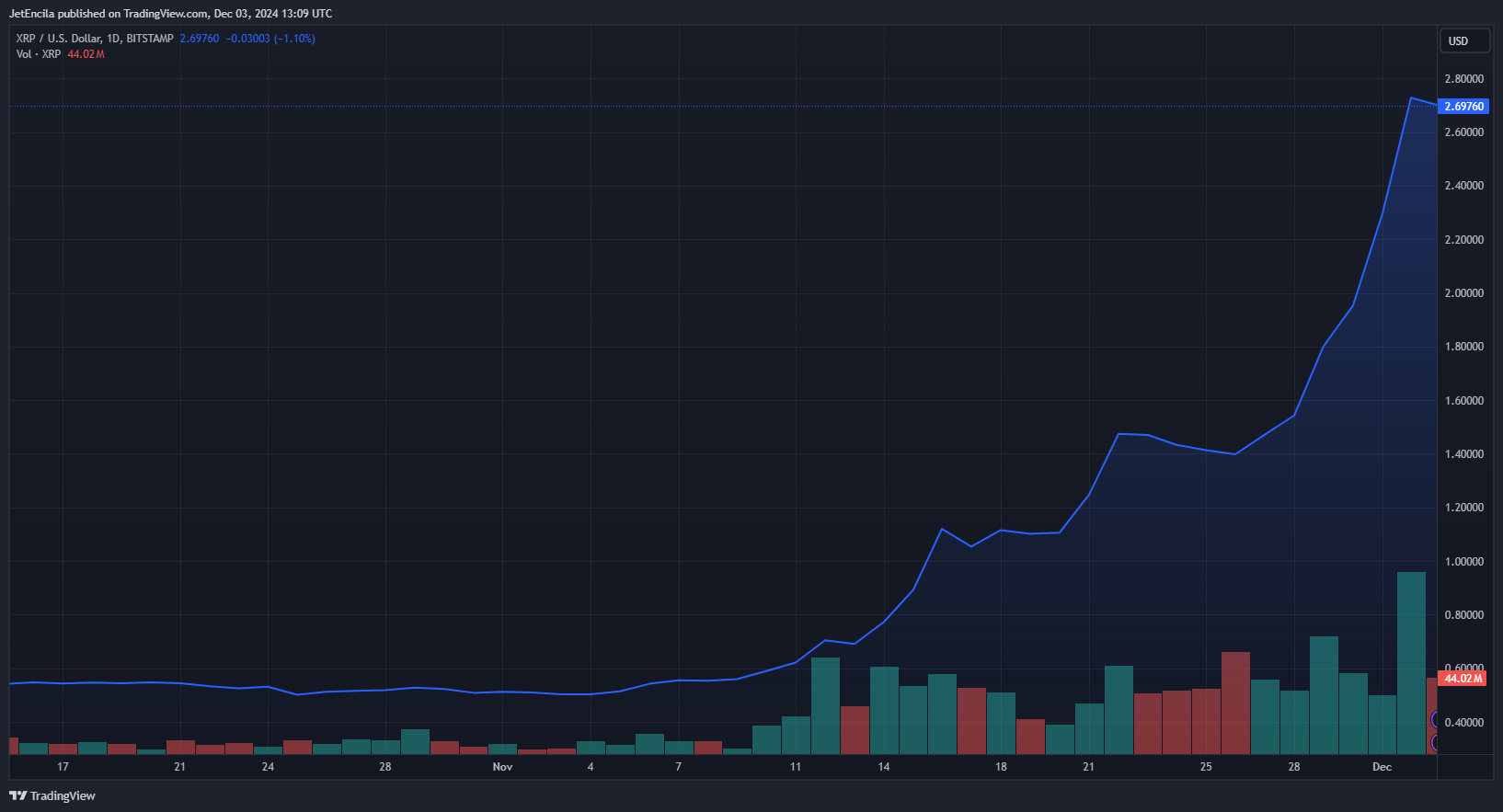1503x812 pixels.
Task: Click the 2.40000 price axis label
Action: tap(1464, 186)
